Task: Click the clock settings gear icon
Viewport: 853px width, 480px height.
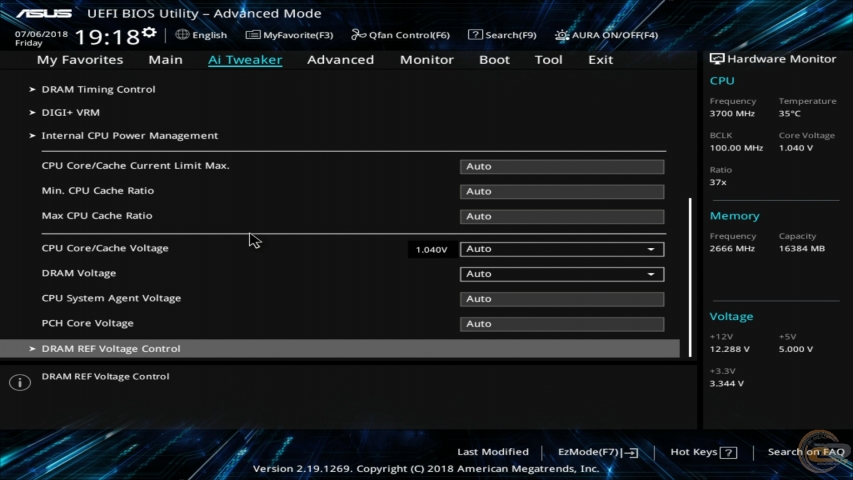Action: pos(149,33)
